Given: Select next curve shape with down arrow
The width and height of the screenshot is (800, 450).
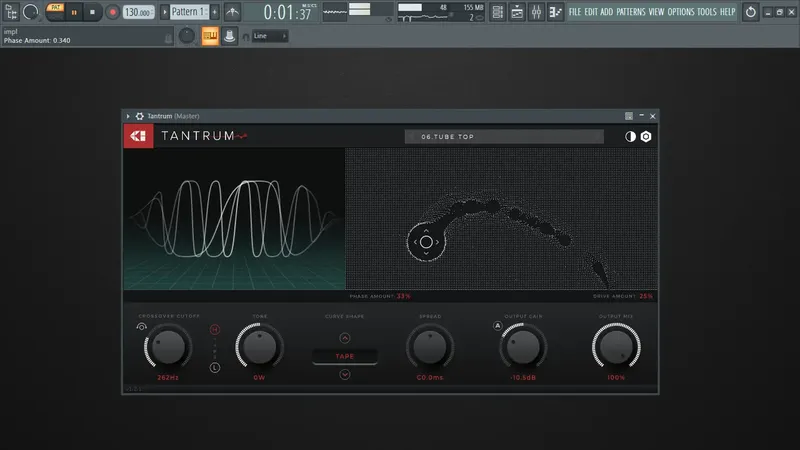Looking at the screenshot, I should [x=345, y=374].
